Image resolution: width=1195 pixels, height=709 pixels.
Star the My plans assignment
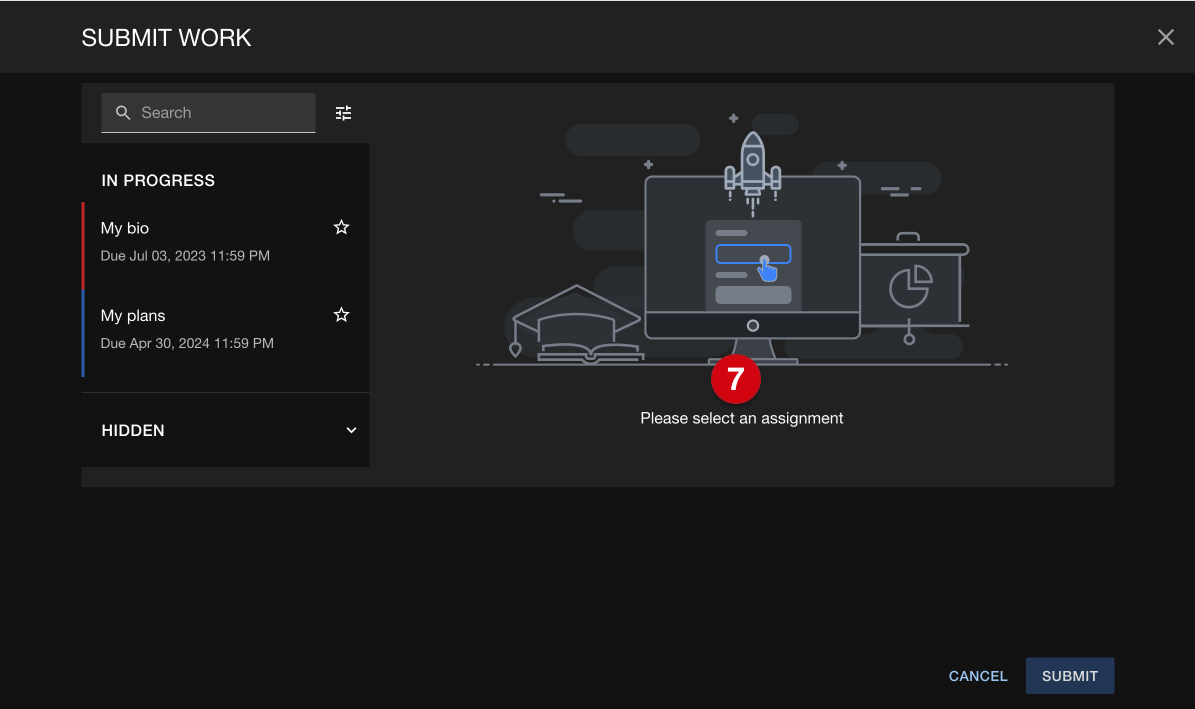[341, 315]
